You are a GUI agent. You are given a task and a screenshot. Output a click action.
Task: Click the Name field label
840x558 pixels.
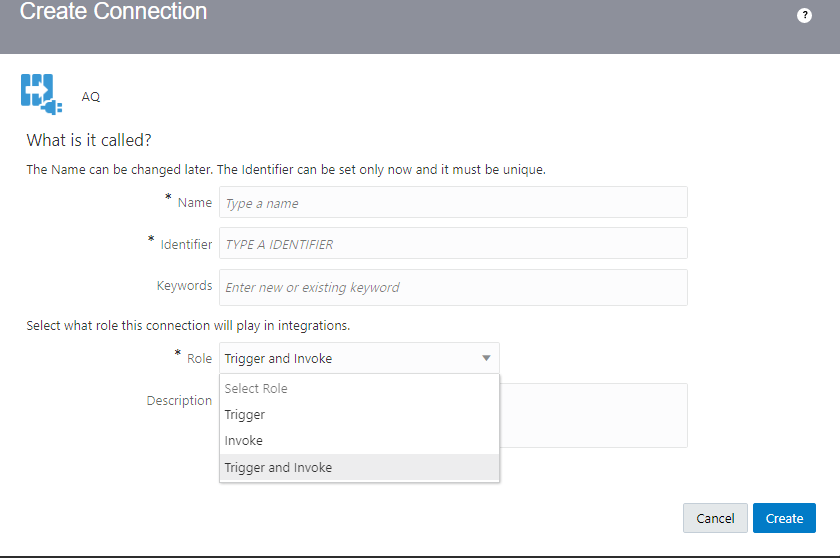[194, 203]
